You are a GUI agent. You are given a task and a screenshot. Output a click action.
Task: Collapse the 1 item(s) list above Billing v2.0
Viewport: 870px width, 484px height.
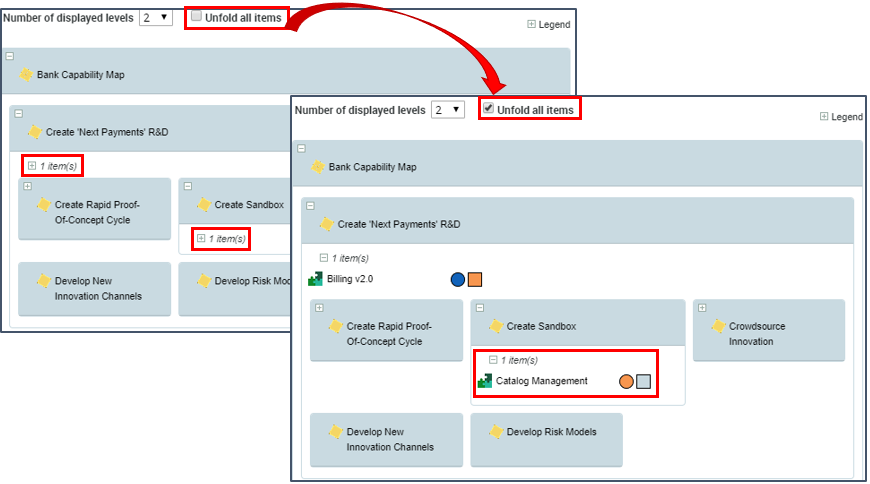pyautogui.click(x=324, y=257)
